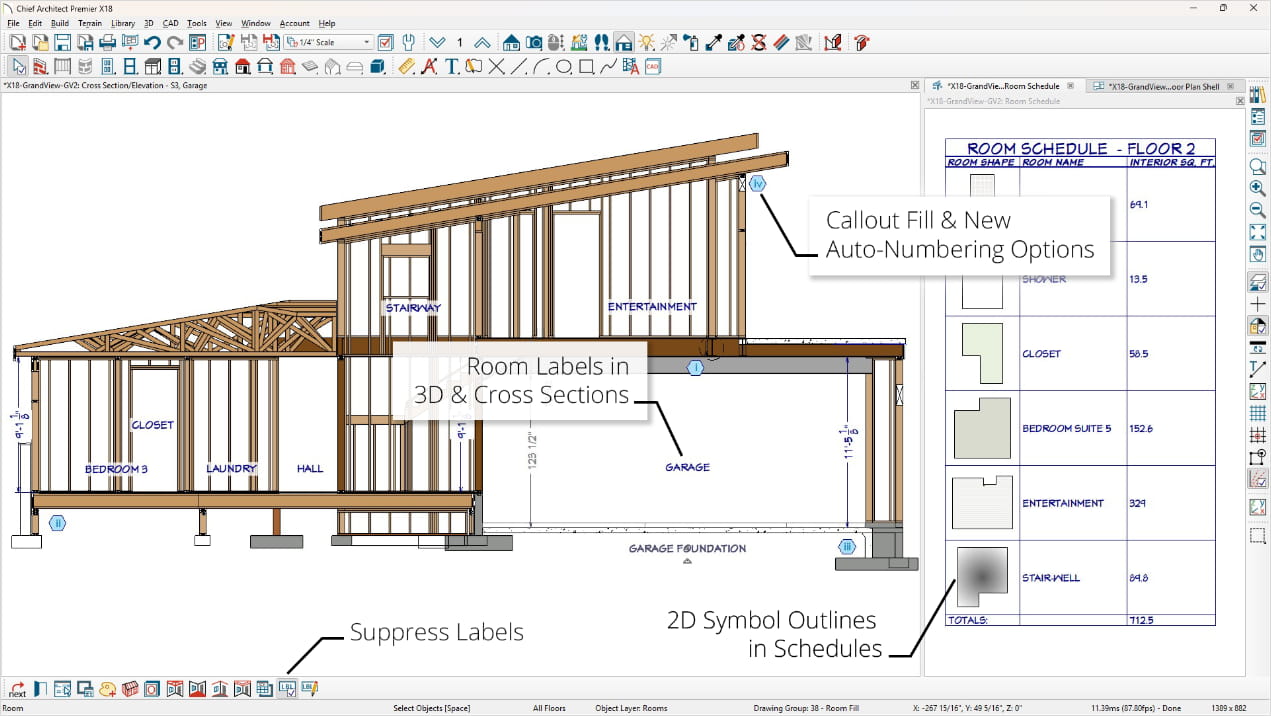
Task: Select the Stairs tool in the toolbar
Action: point(198,67)
